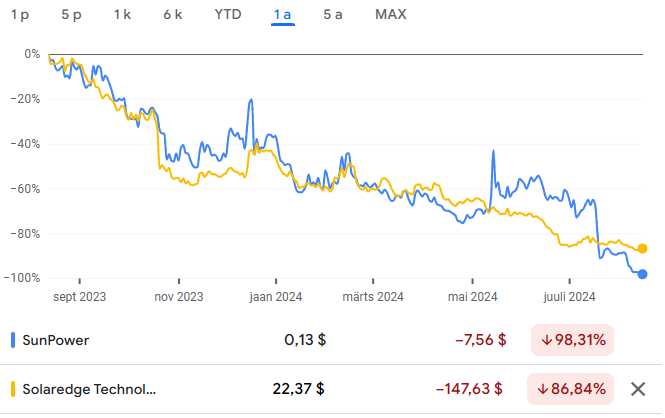Switch to the 5 p range tab
665x418 pixels.
71,14
